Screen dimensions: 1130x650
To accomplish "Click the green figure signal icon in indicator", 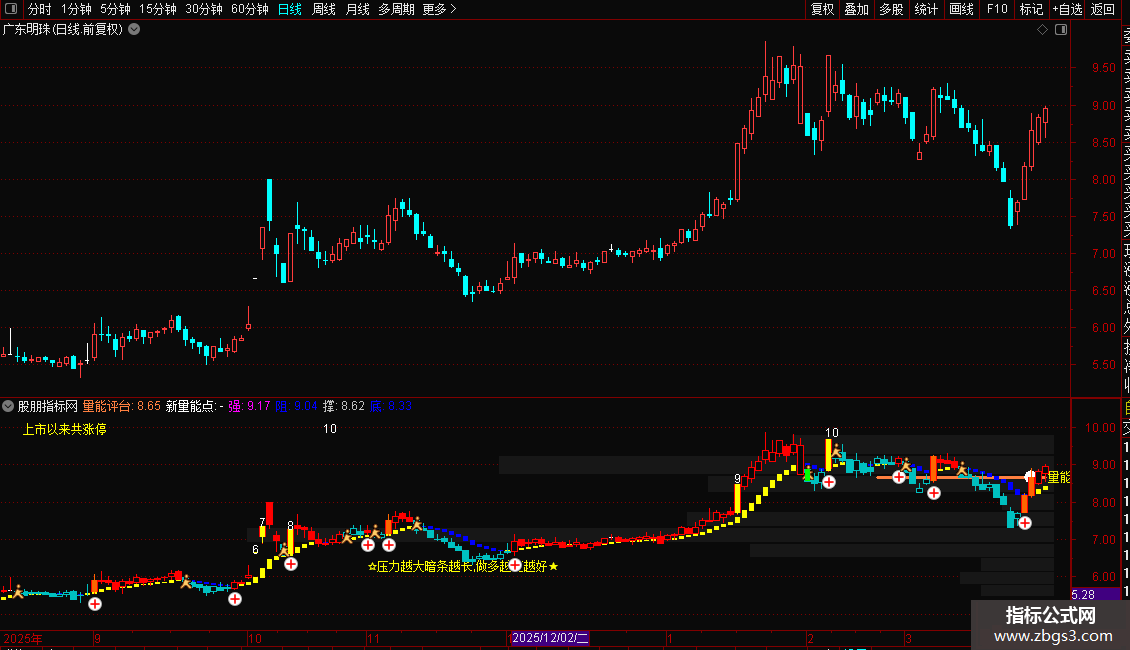I will [x=809, y=474].
